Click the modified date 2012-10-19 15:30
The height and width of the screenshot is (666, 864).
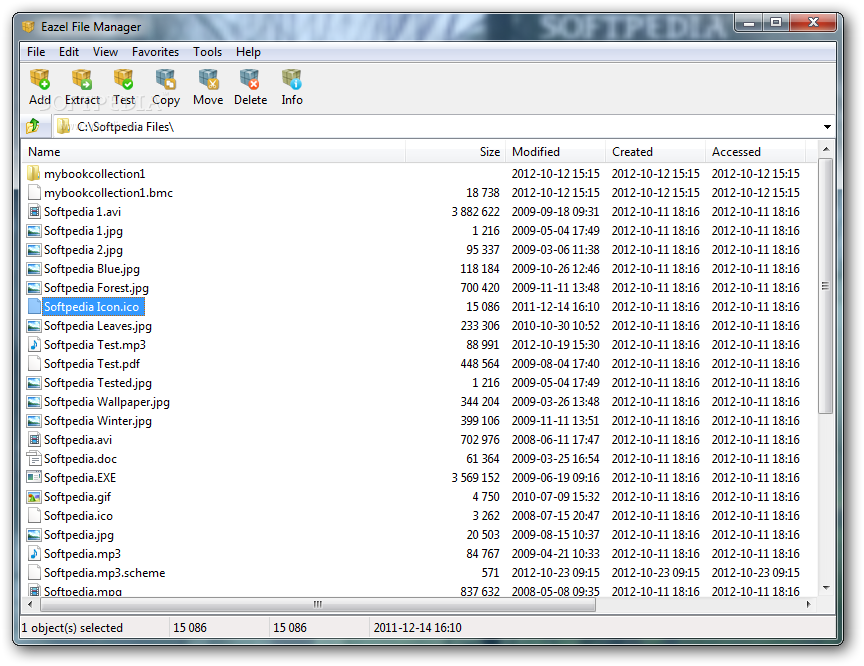(x=555, y=345)
